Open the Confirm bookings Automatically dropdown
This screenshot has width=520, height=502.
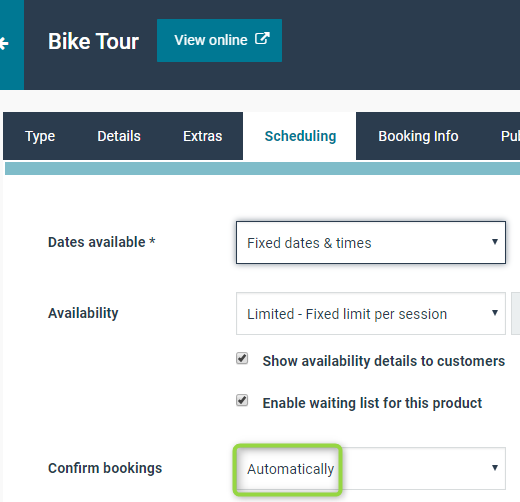[x=371, y=468]
